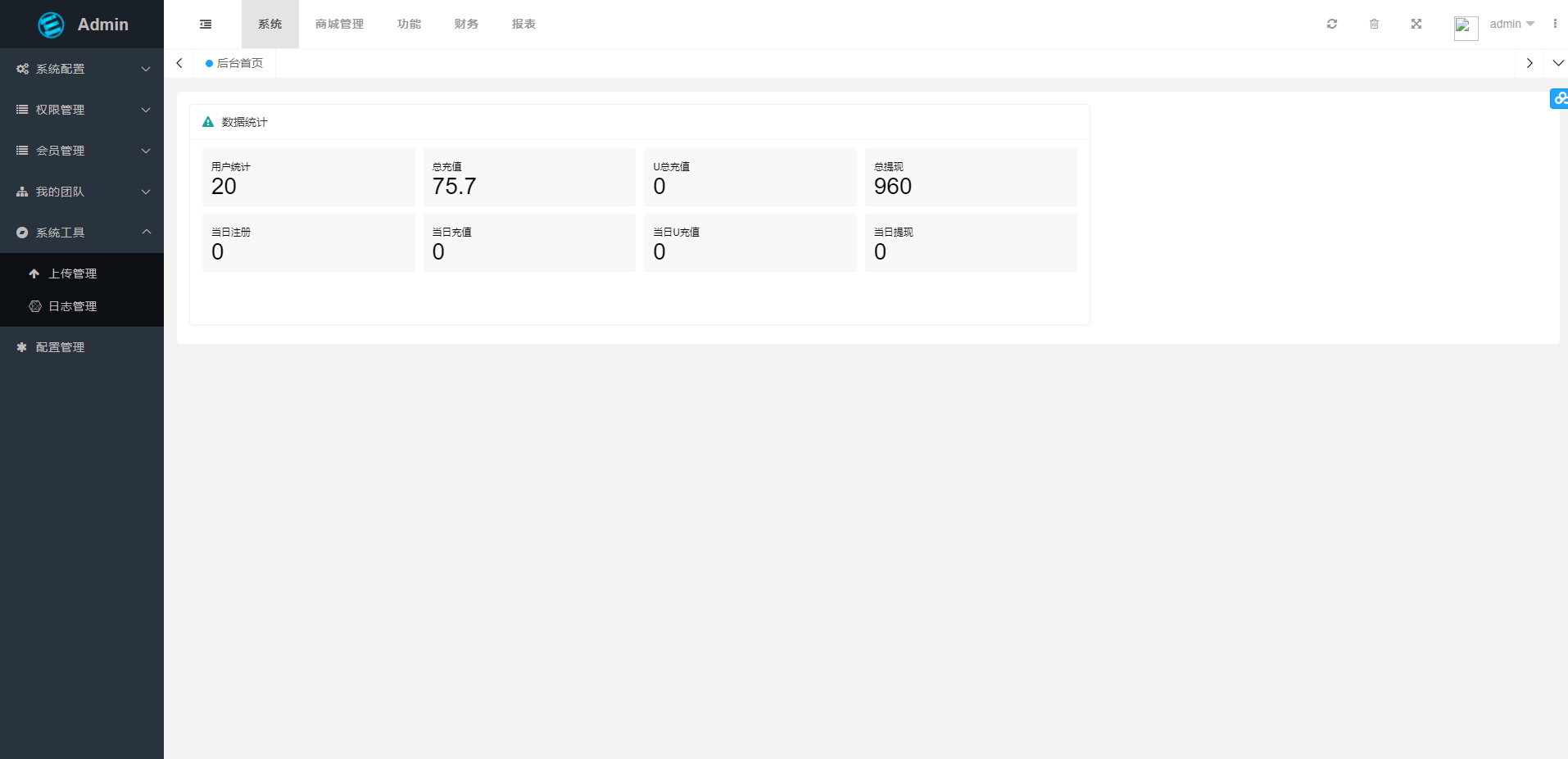The width and height of the screenshot is (1568, 759).
Task: Click the 系统配置 sidebar label
Action: [x=61, y=69]
